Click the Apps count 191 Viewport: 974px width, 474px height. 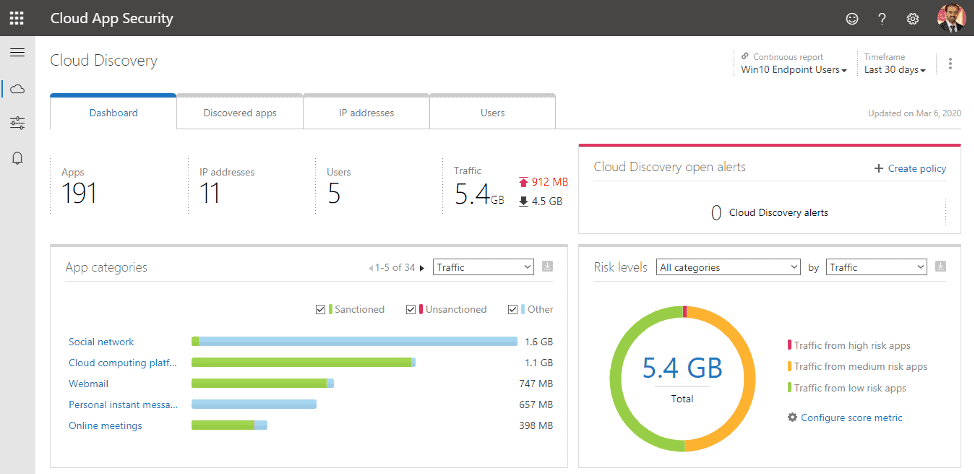coord(79,194)
